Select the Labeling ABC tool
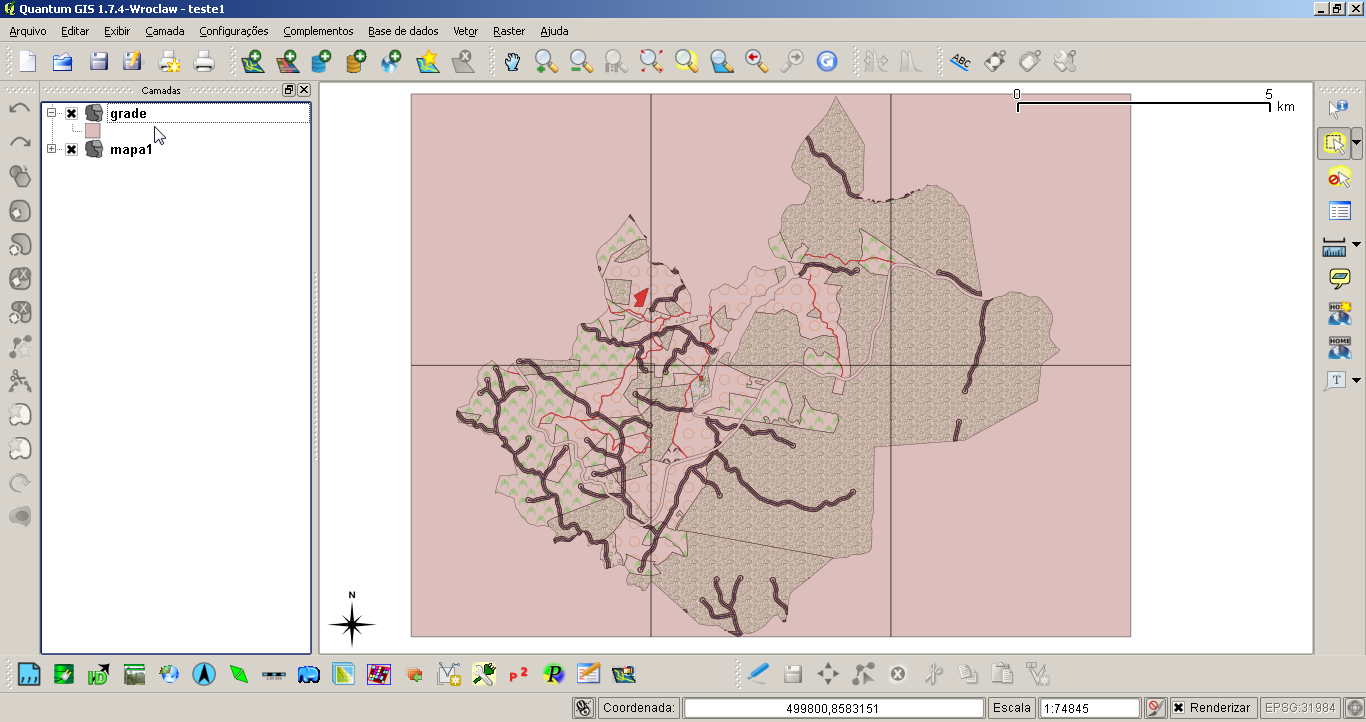 click(960, 62)
